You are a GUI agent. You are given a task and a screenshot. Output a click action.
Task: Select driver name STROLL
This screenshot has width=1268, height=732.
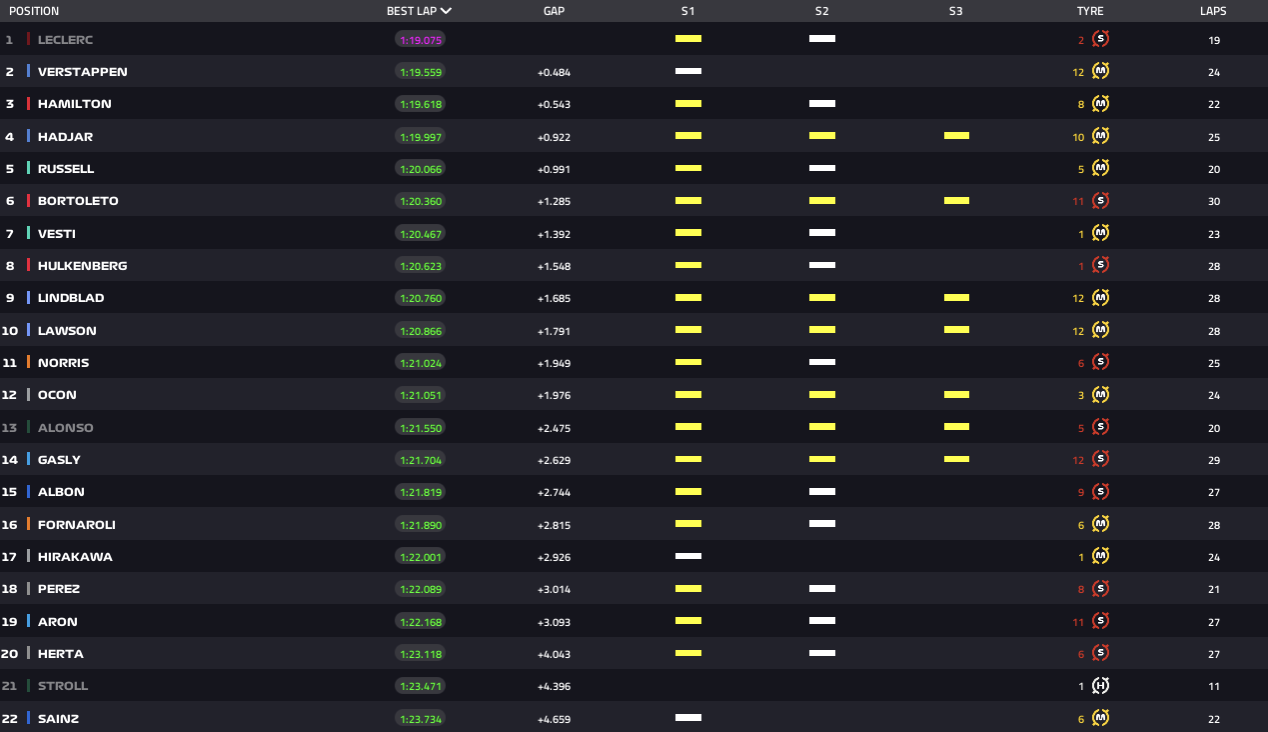coord(63,686)
